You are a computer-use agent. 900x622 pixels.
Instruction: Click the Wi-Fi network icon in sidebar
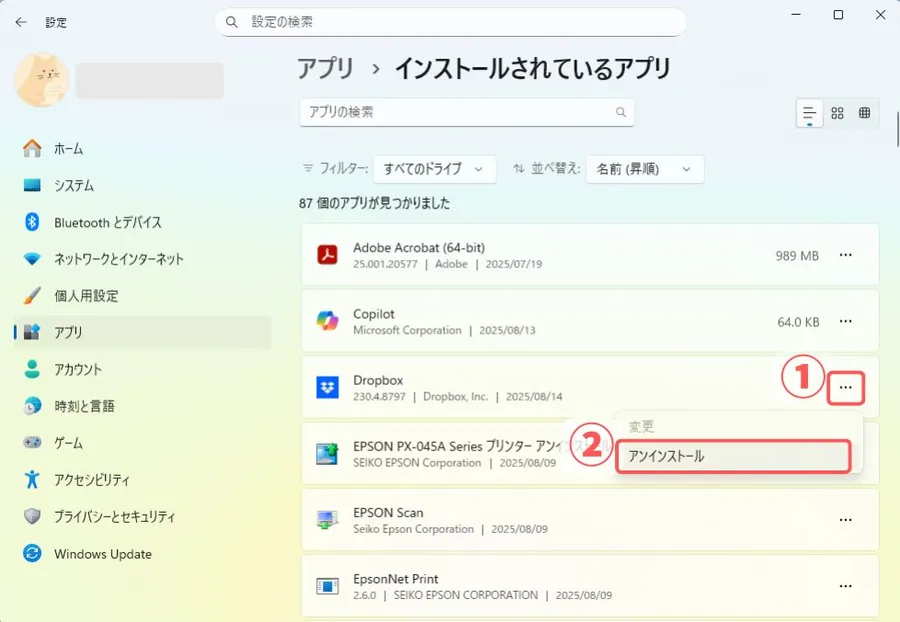tap(32, 259)
